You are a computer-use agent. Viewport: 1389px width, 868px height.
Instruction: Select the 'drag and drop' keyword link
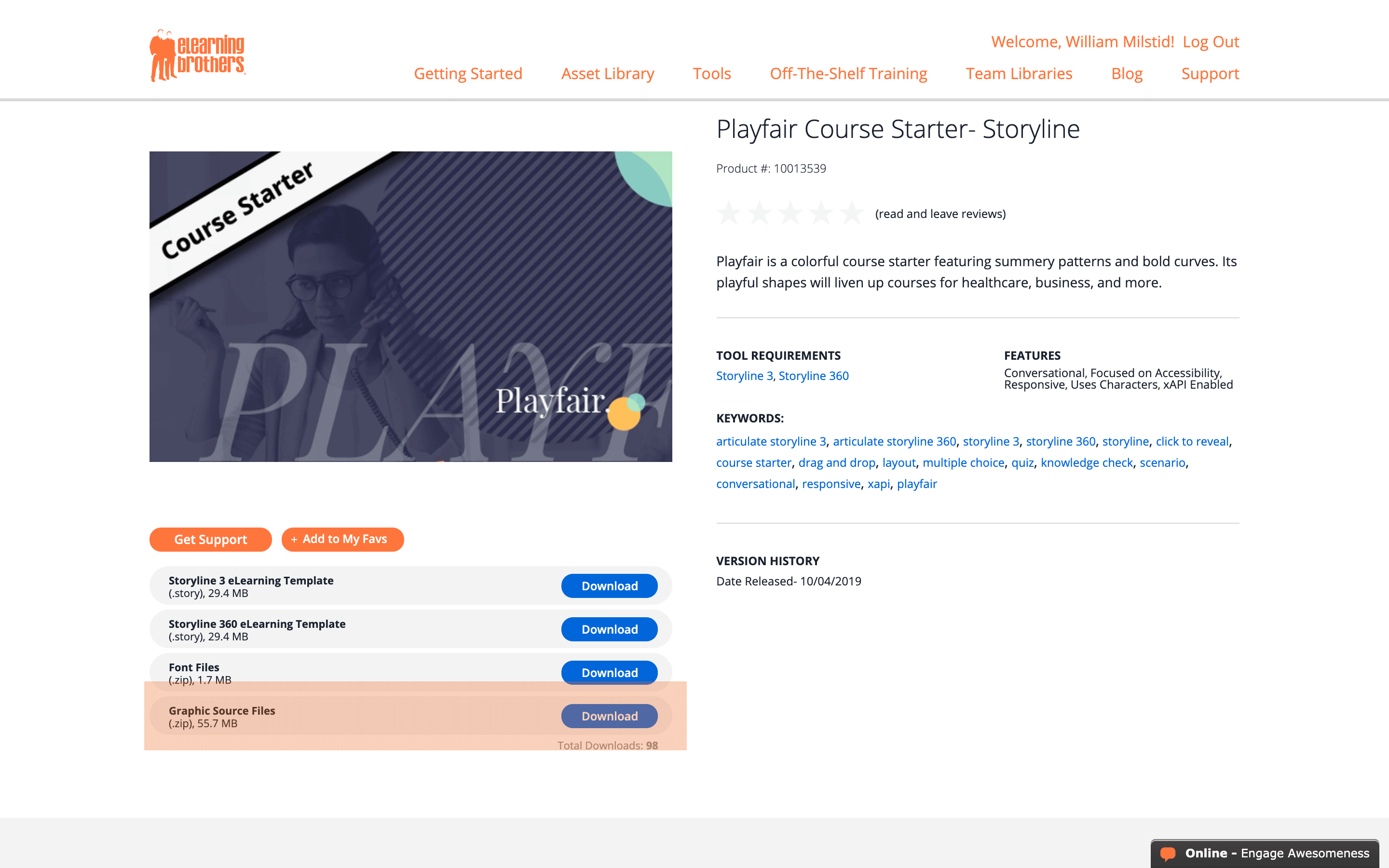pos(836,463)
